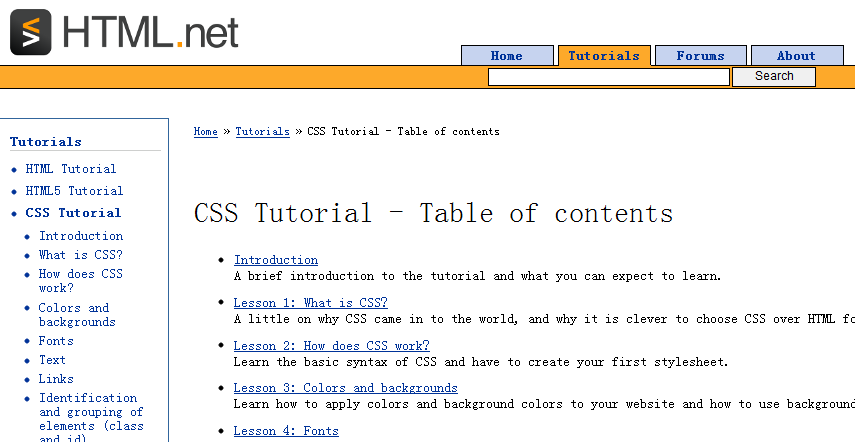
Task: Open the Home tab
Action: 506,56
